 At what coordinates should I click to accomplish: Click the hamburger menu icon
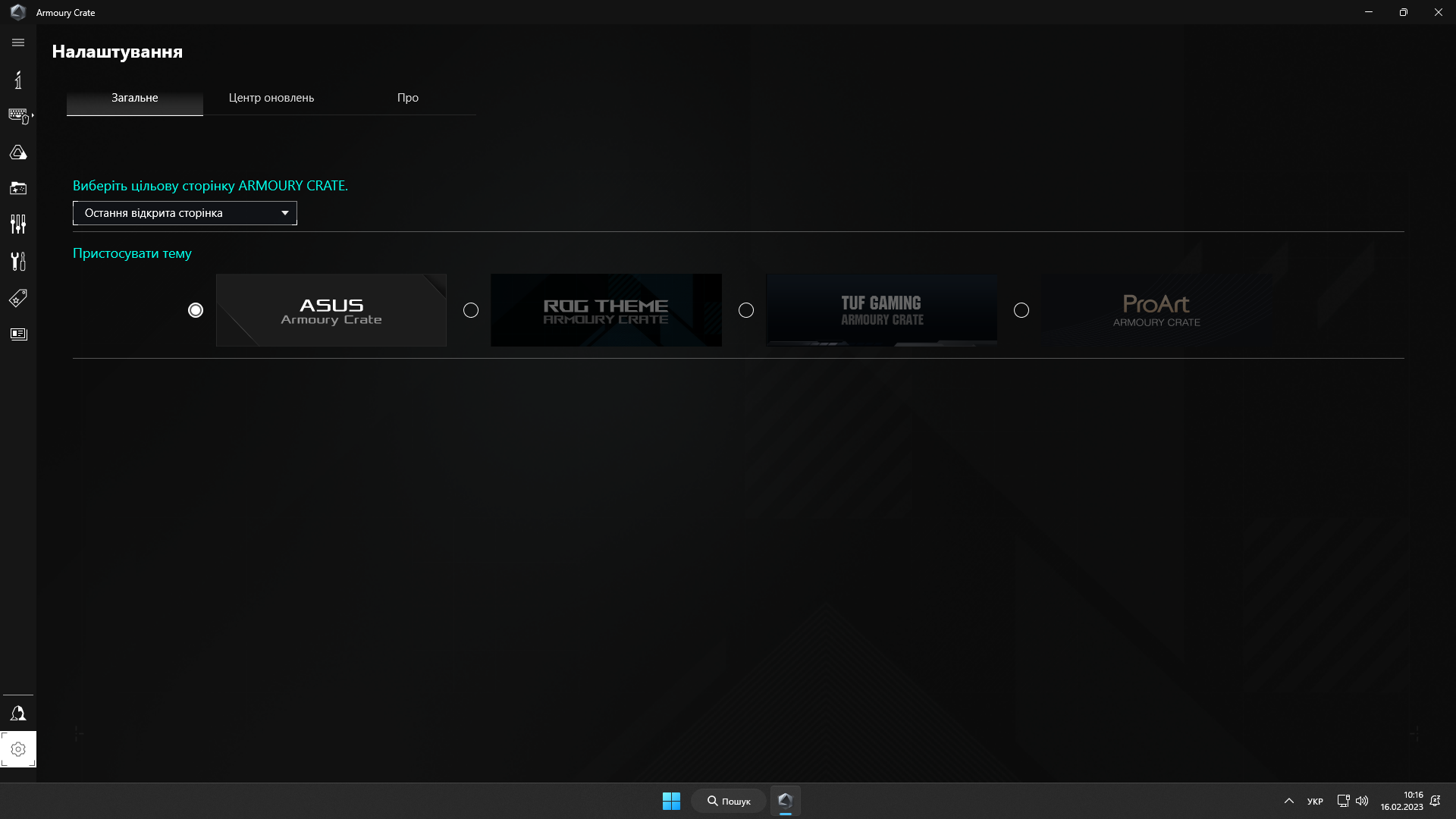point(18,42)
